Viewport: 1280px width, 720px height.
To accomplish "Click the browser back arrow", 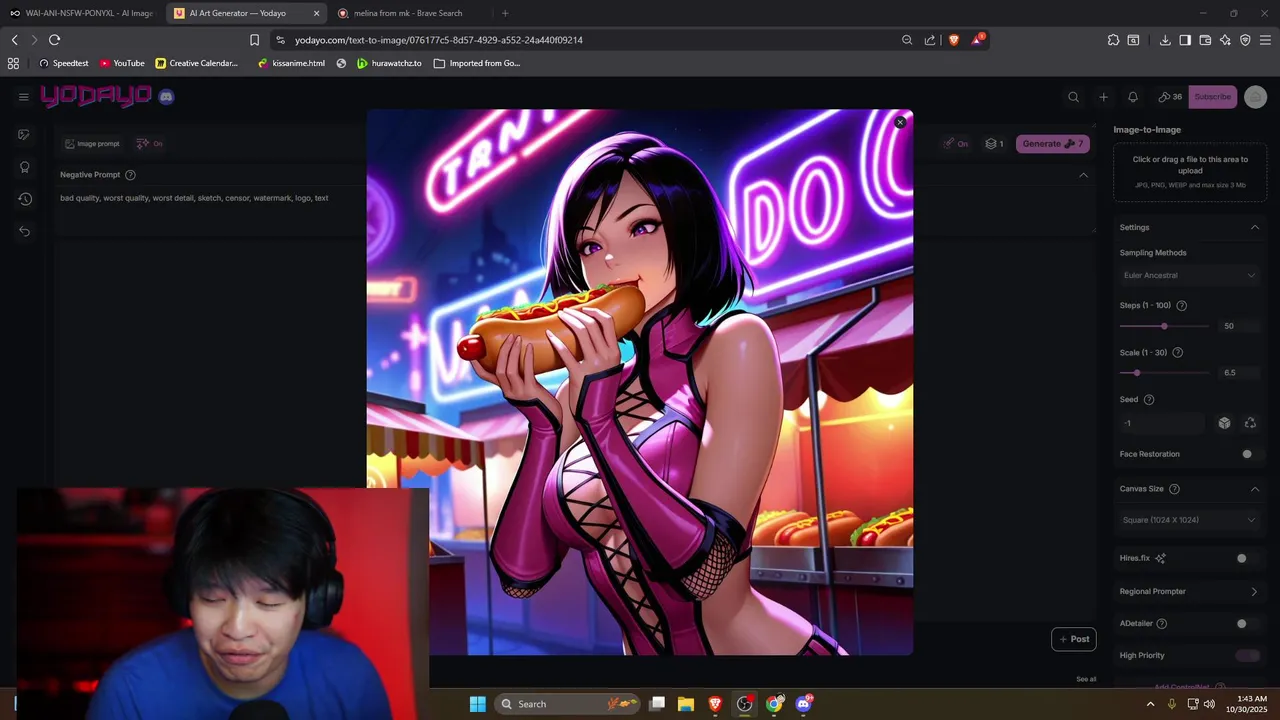I will coord(14,40).
